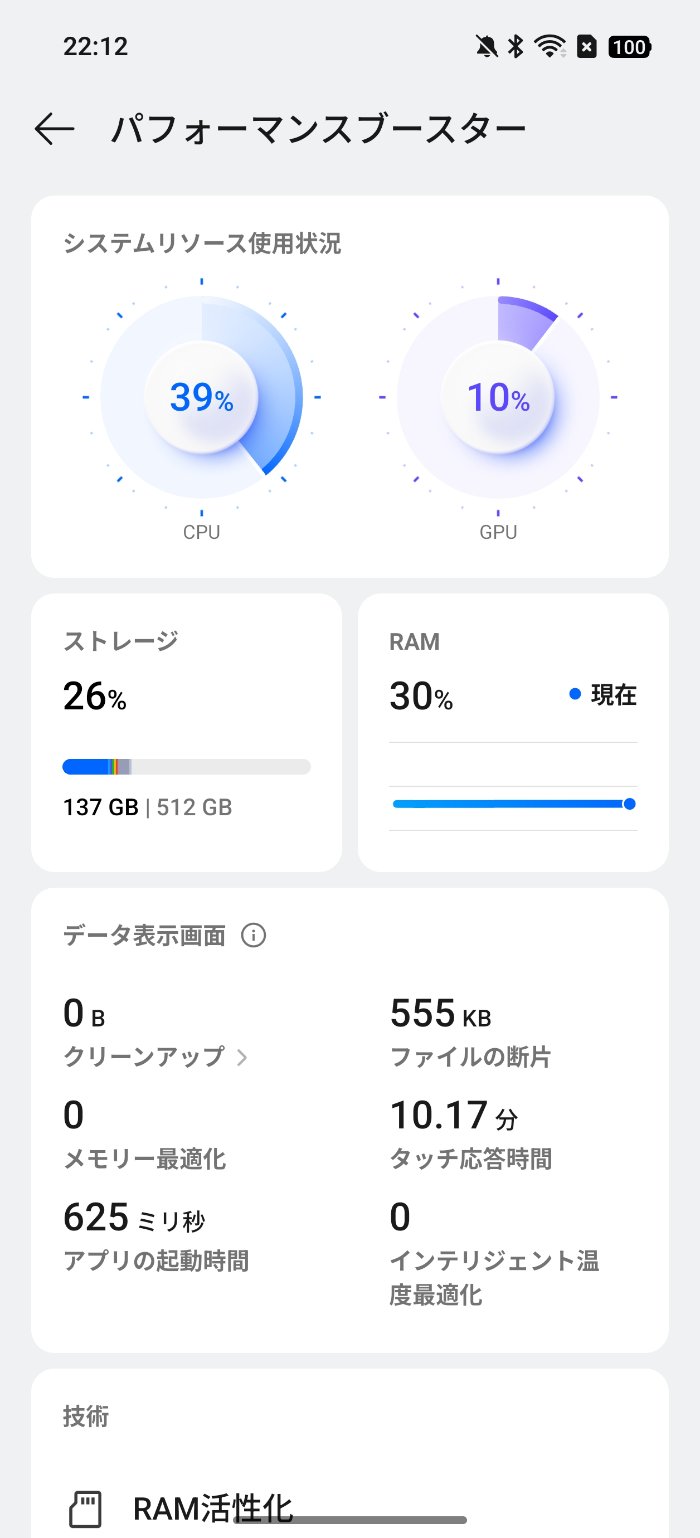Tap the muted notification bell icon
The width and height of the screenshot is (700, 1538).
(x=487, y=46)
